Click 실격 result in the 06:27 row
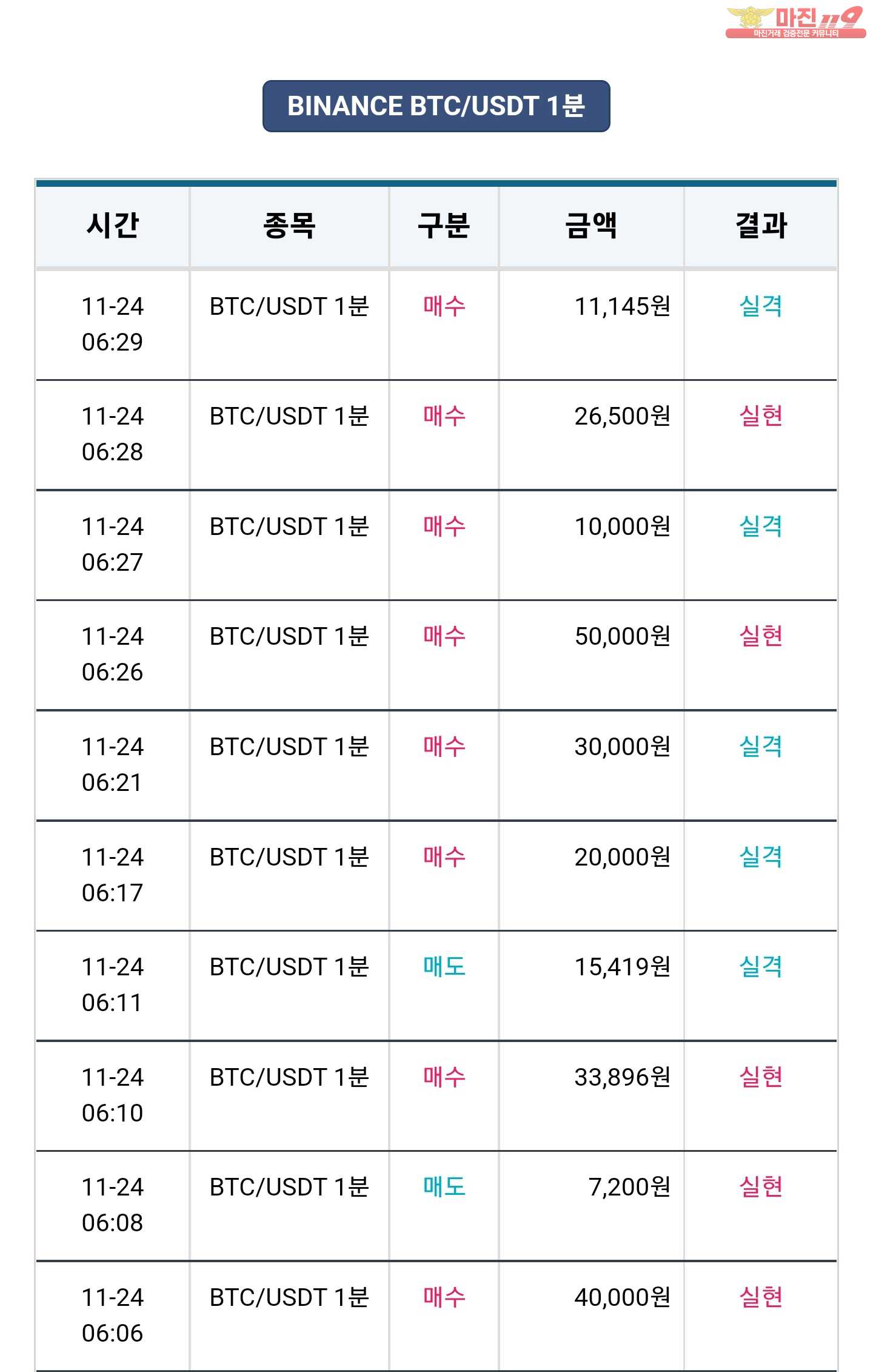 pyautogui.click(x=761, y=526)
